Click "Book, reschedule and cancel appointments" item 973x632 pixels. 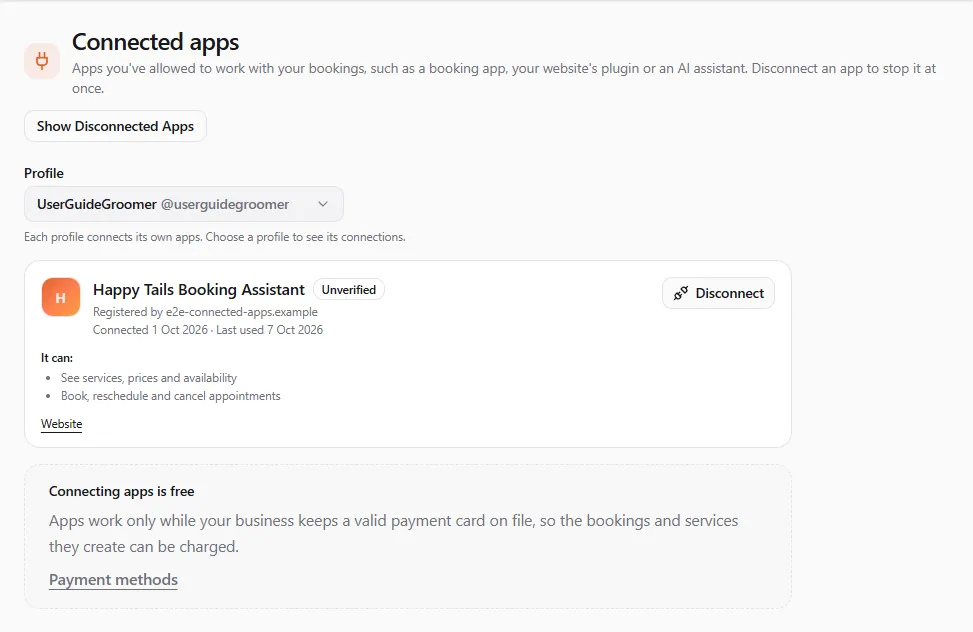pos(171,396)
